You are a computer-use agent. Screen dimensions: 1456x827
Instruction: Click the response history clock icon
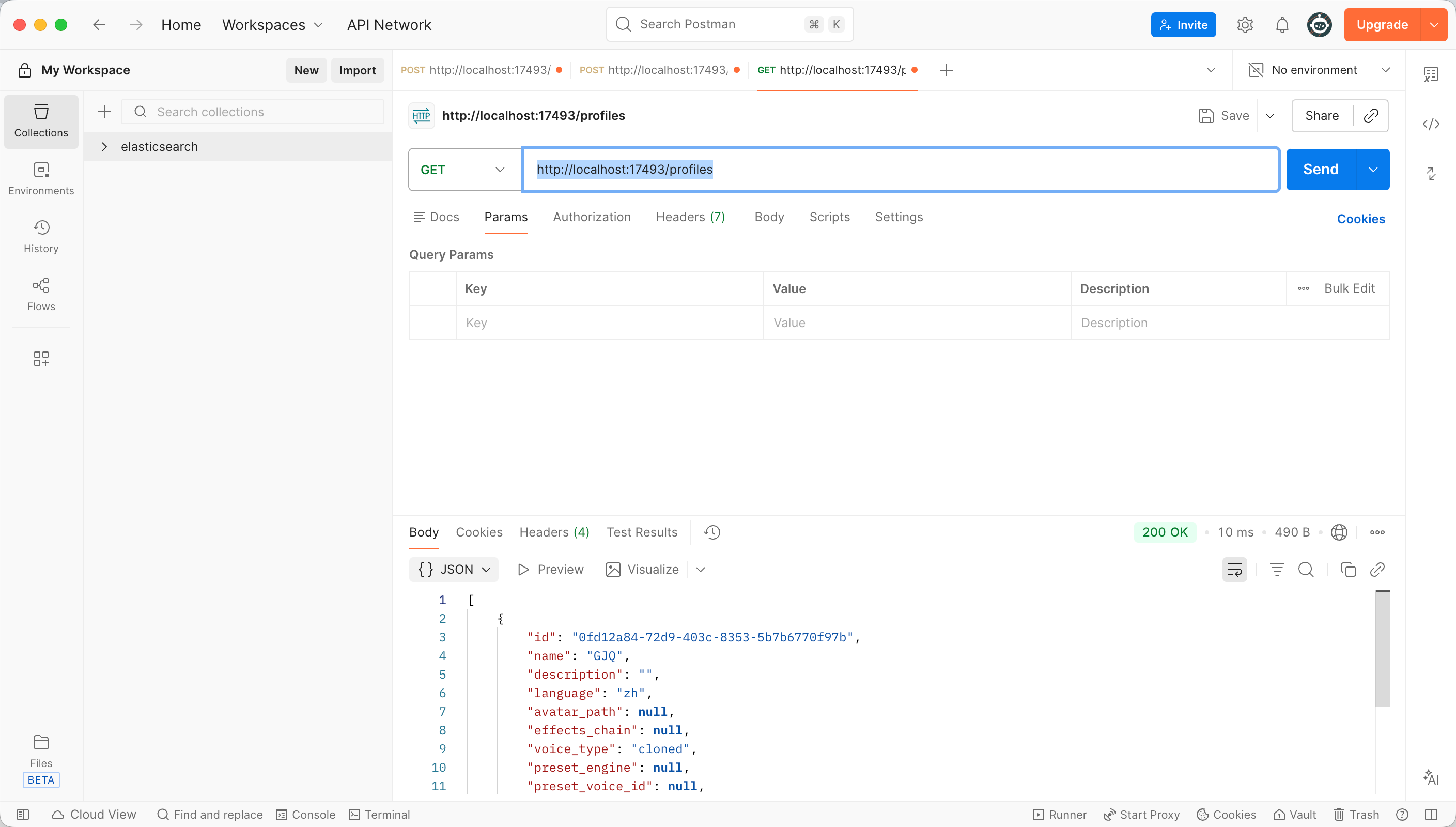pos(712,532)
